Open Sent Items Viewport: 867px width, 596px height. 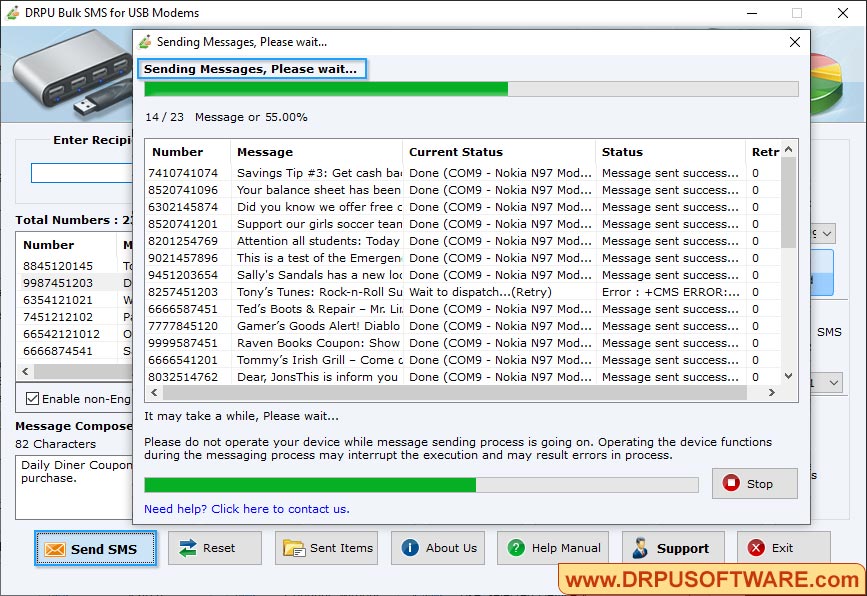point(326,548)
